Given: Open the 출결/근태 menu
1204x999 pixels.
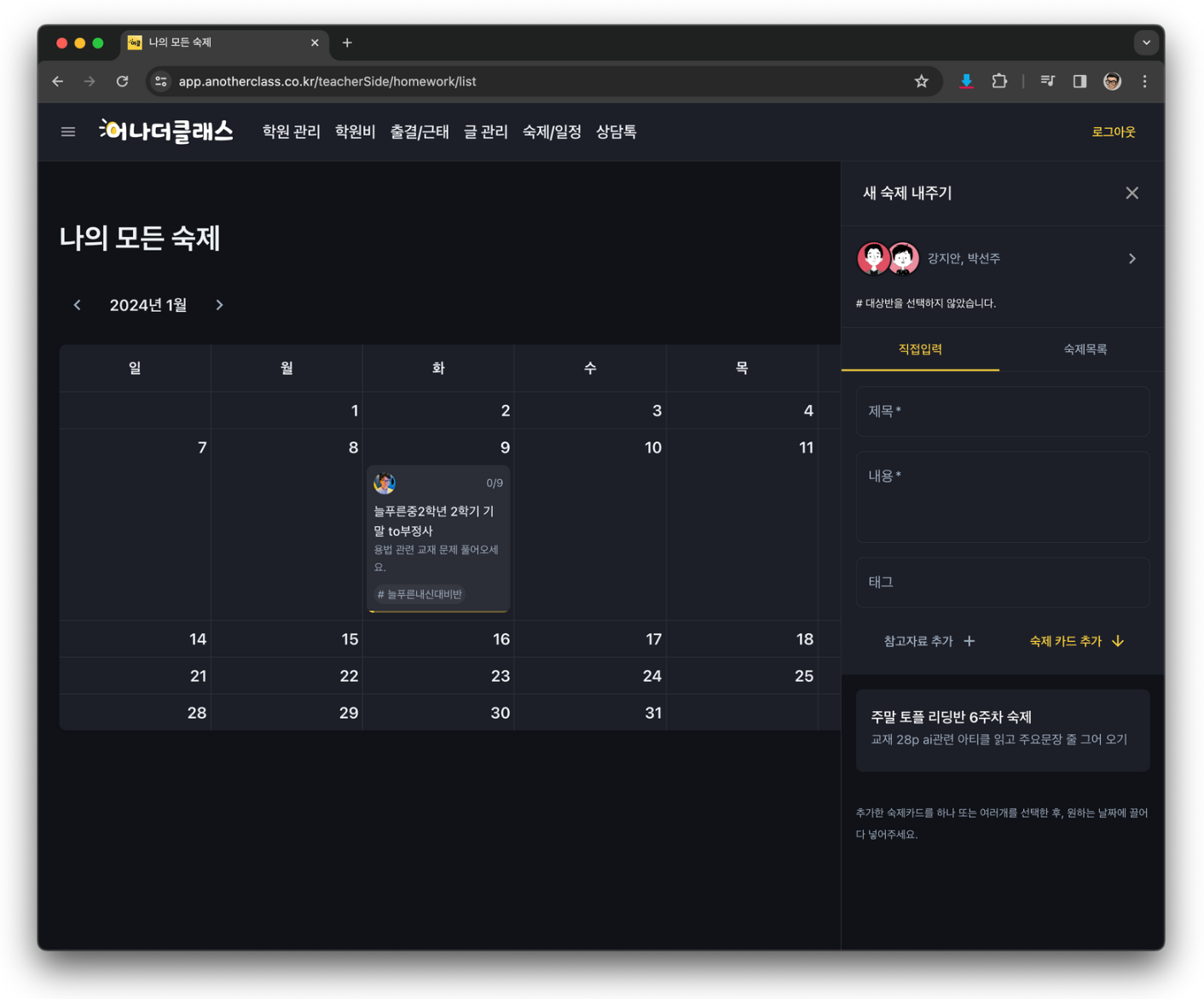Looking at the screenshot, I should (x=420, y=132).
